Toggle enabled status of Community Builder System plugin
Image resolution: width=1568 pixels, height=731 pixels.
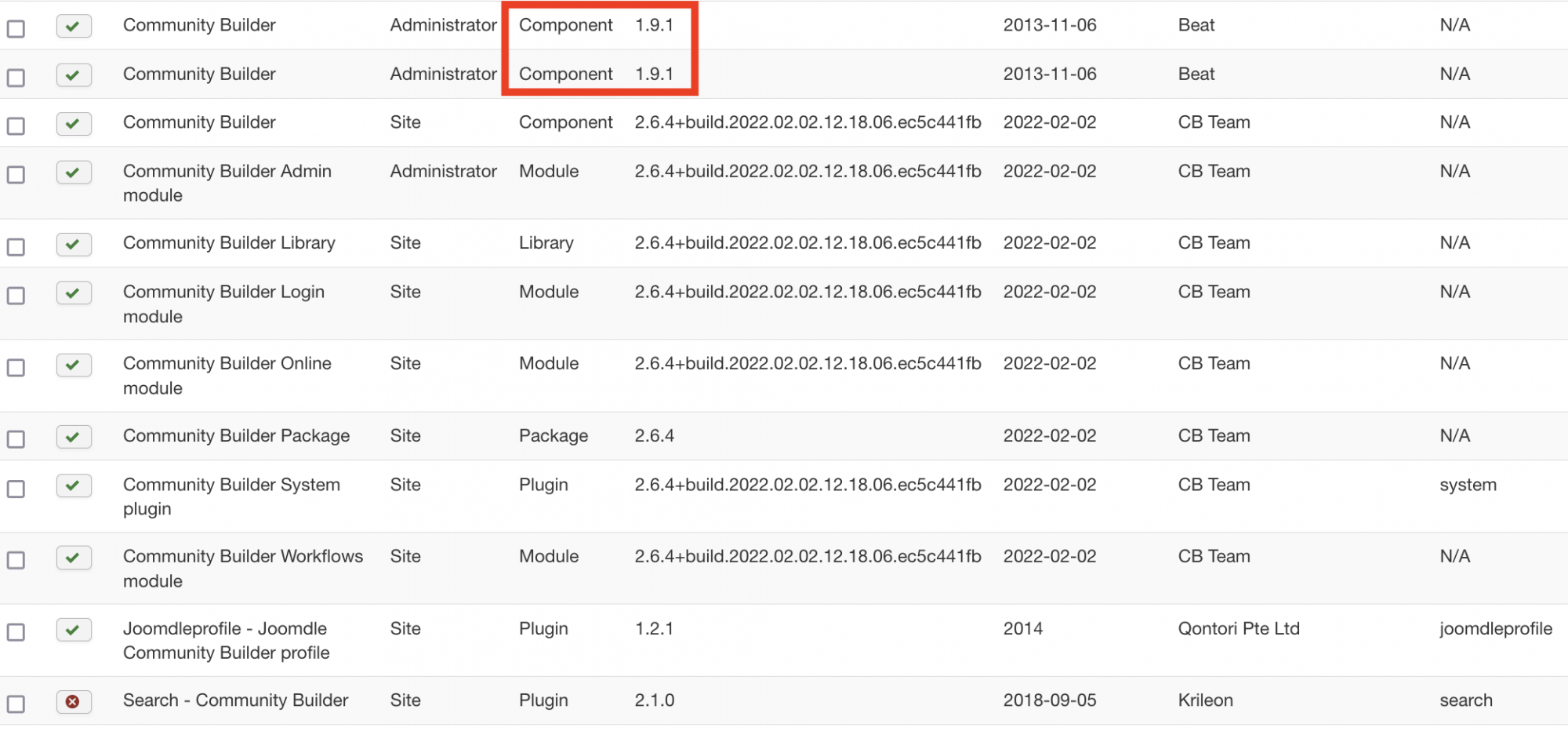74,486
